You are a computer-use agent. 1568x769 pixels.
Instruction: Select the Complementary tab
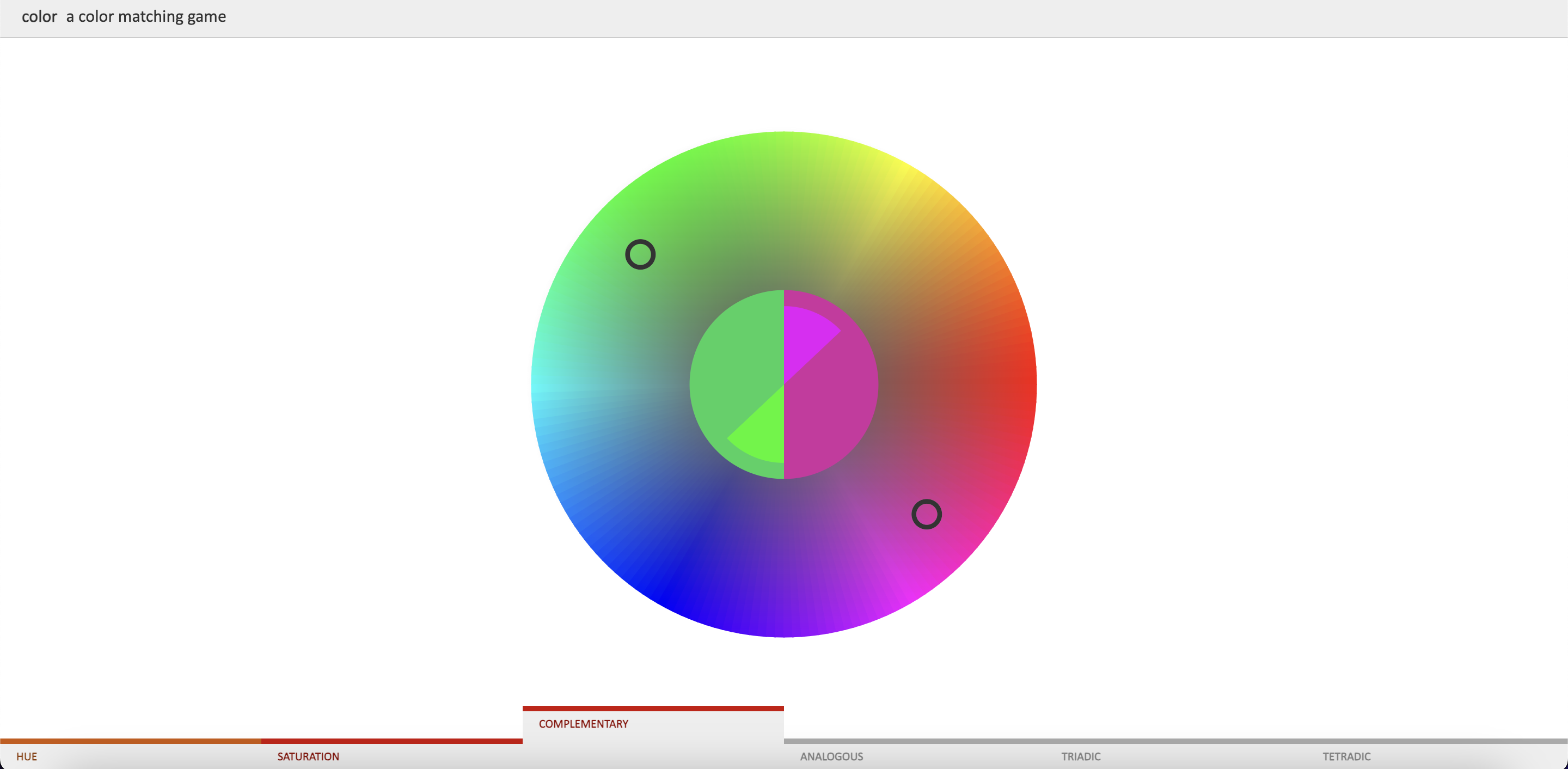[583, 724]
